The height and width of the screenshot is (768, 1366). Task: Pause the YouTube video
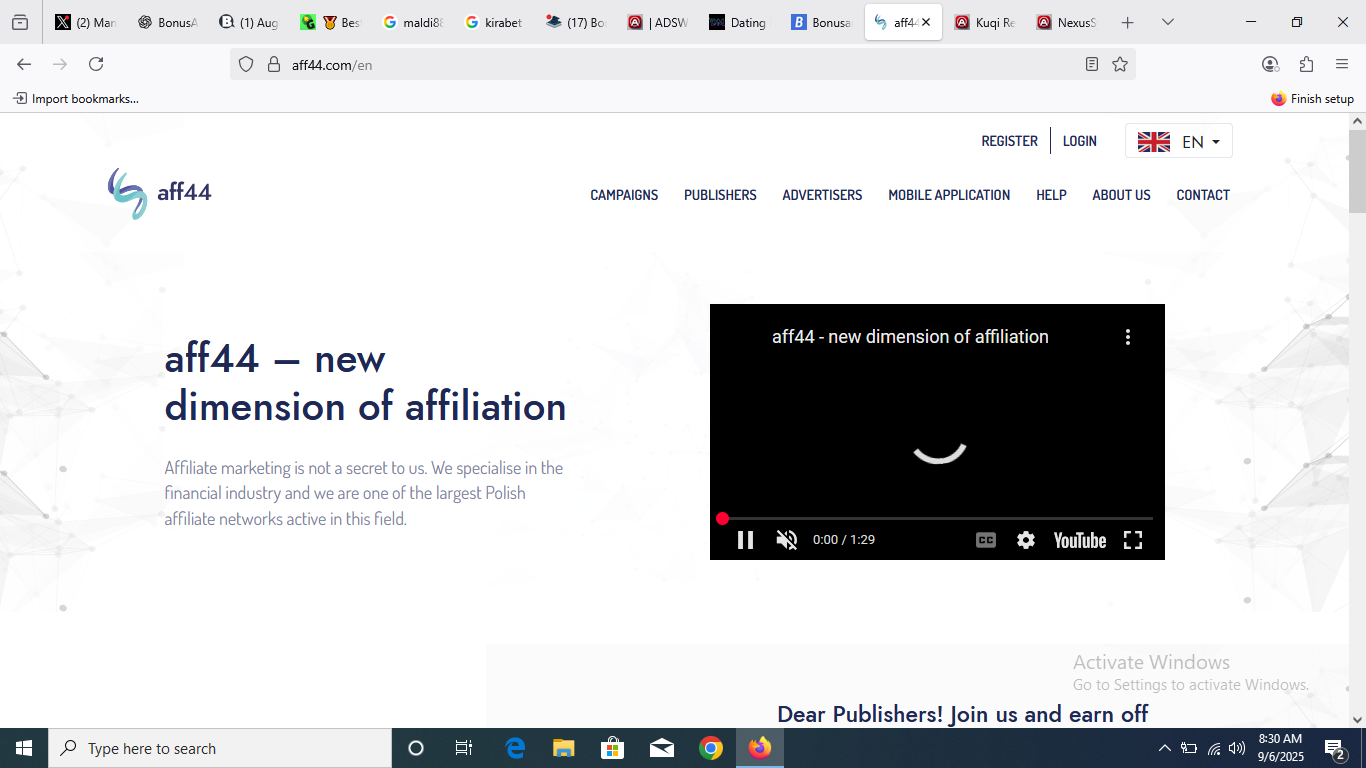745,540
